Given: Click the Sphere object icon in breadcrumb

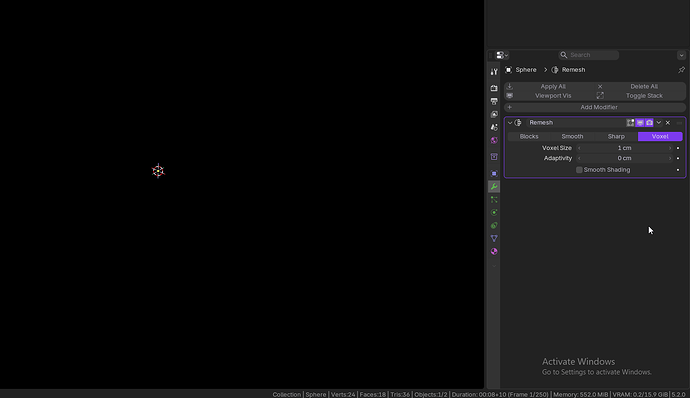Looking at the screenshot, I should point(509,70).
